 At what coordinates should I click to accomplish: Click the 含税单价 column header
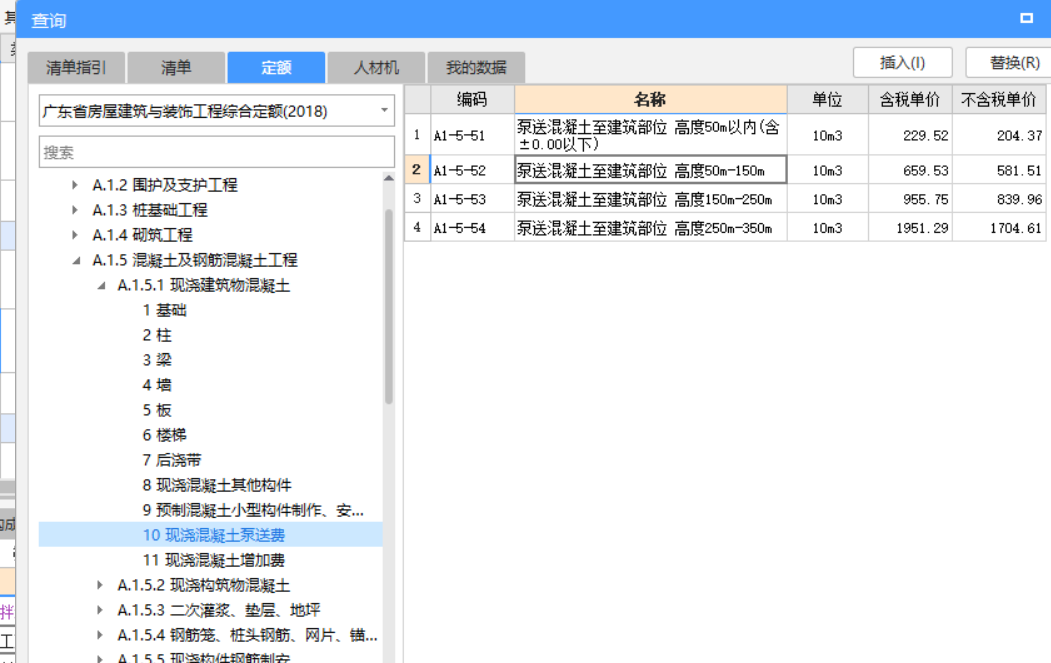(910, 99)
